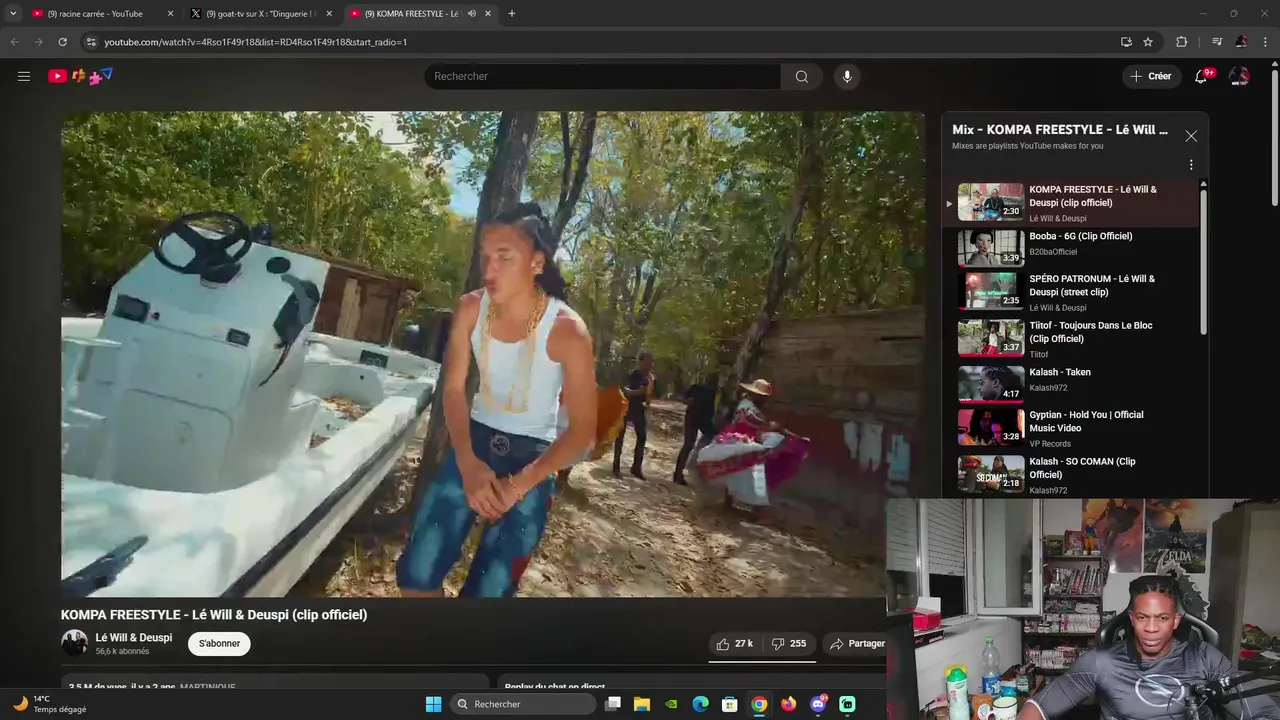The width and height of the screenshot is (1280, 720).
Task: Go to the YouTube home logo
Action: (x=80, y=76)
